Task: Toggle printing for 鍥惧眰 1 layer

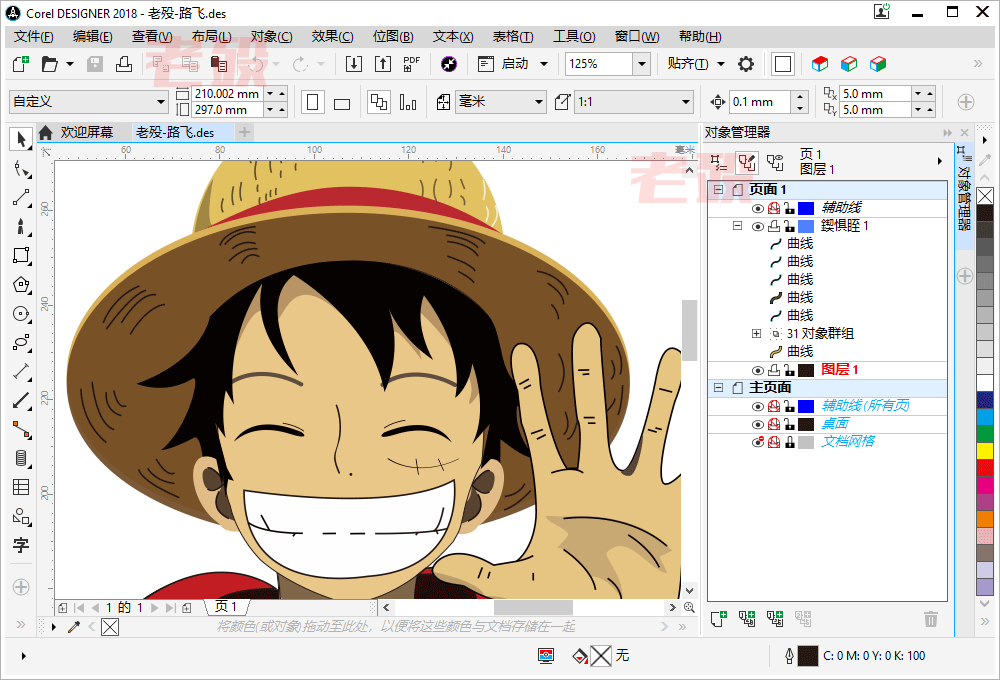Action: point(774,226)
